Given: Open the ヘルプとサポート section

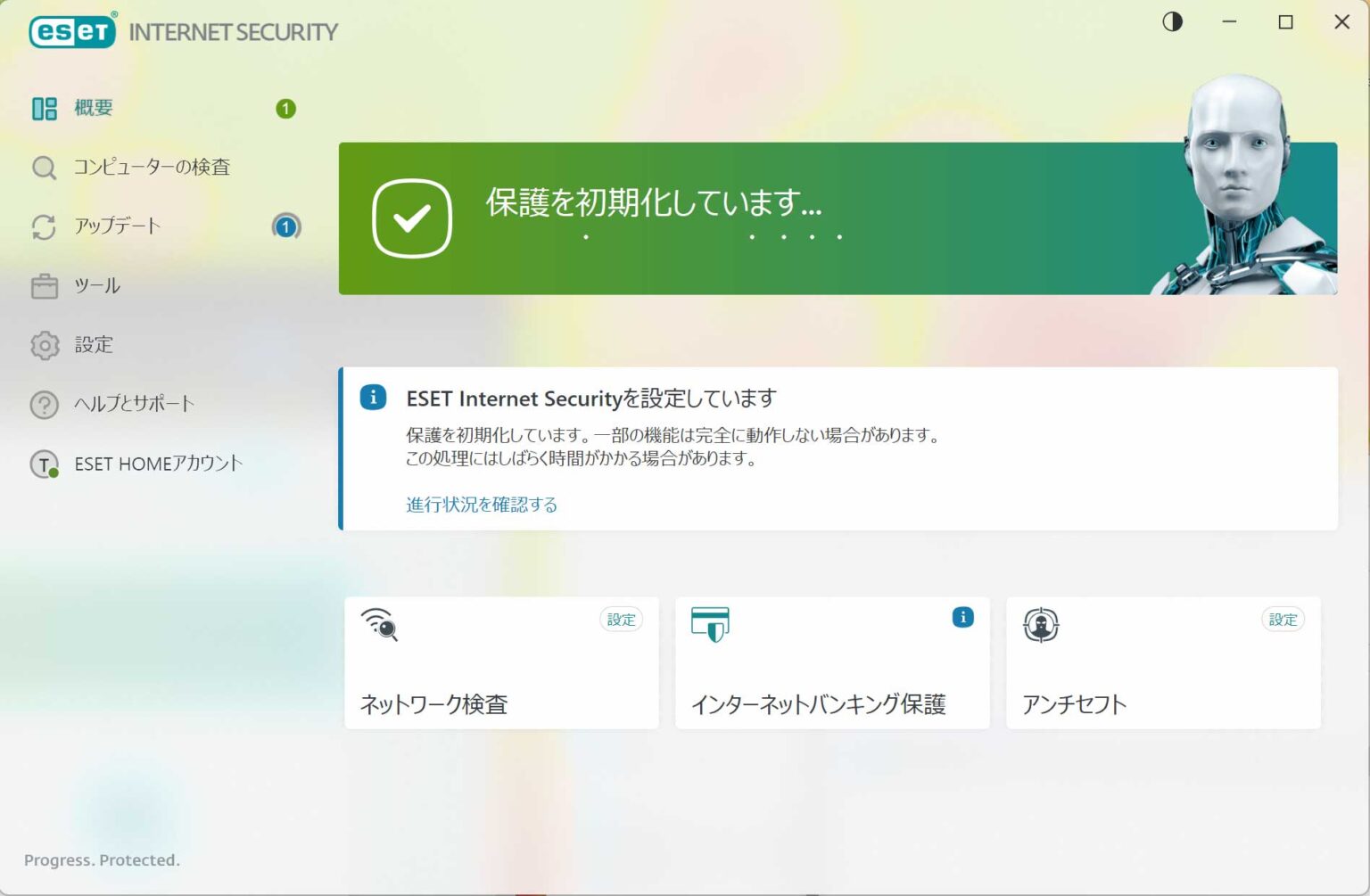Looking at the screenshot, I should click(x=133, y=404).
